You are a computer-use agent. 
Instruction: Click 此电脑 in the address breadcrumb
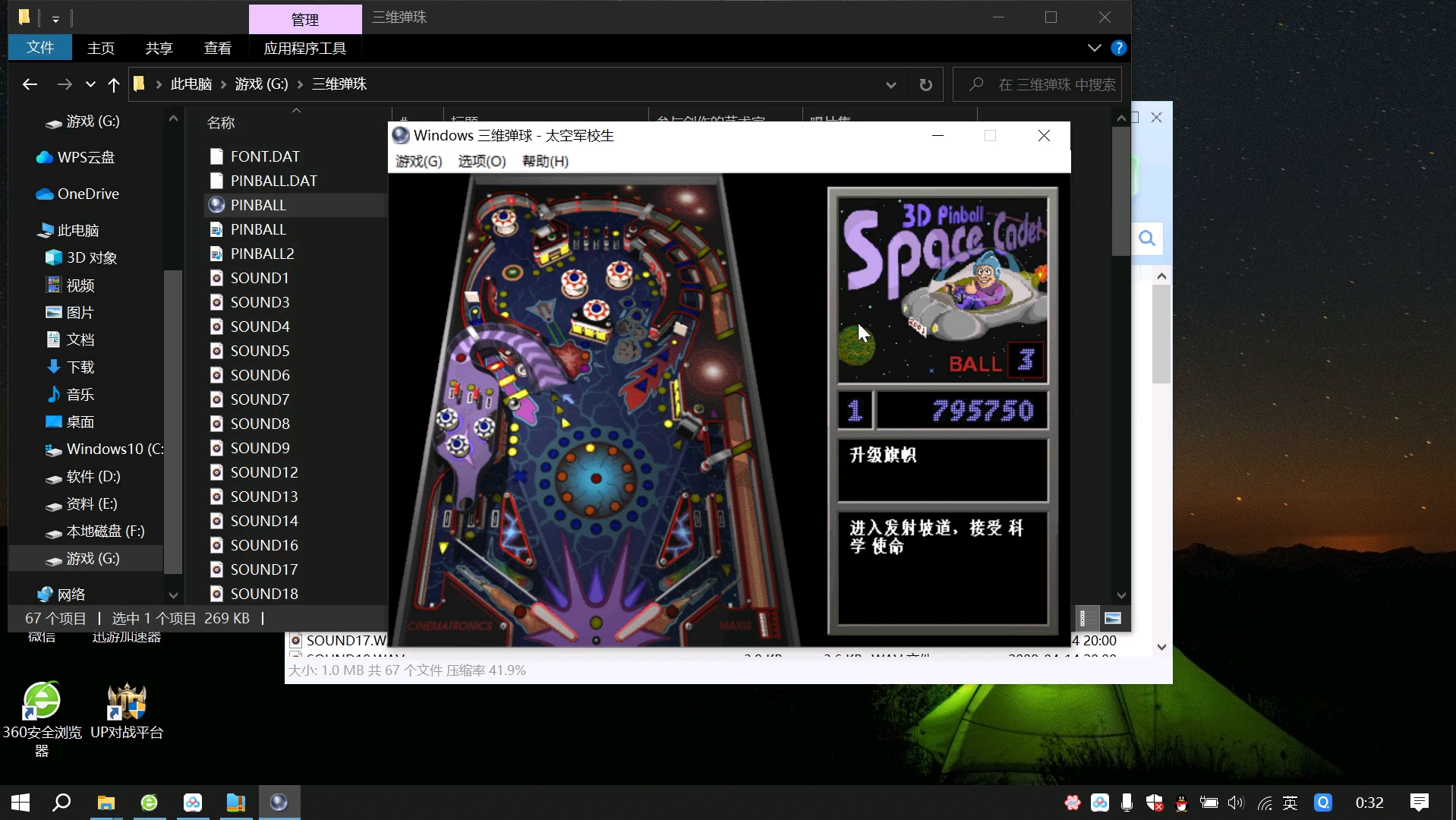pyautogui.click(x=191, y=84)
